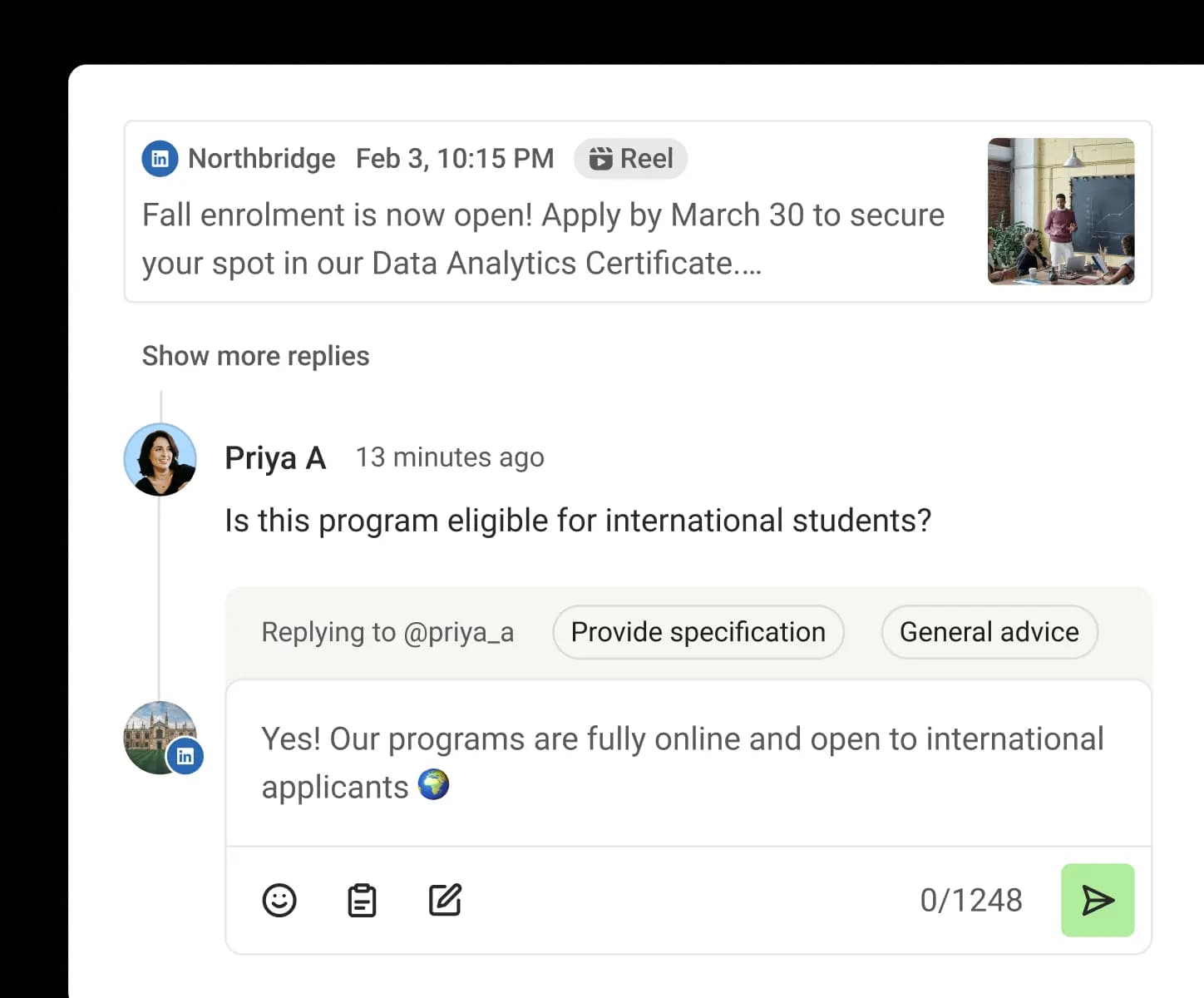Click the green send reply icon
The image size is (1204, 998).
tap(1098, 900)
